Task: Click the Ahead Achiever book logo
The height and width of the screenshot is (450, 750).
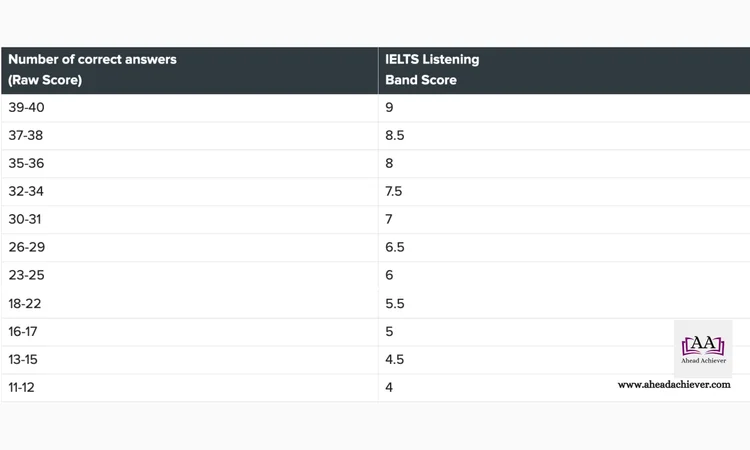Action: (x=703, y=349)
